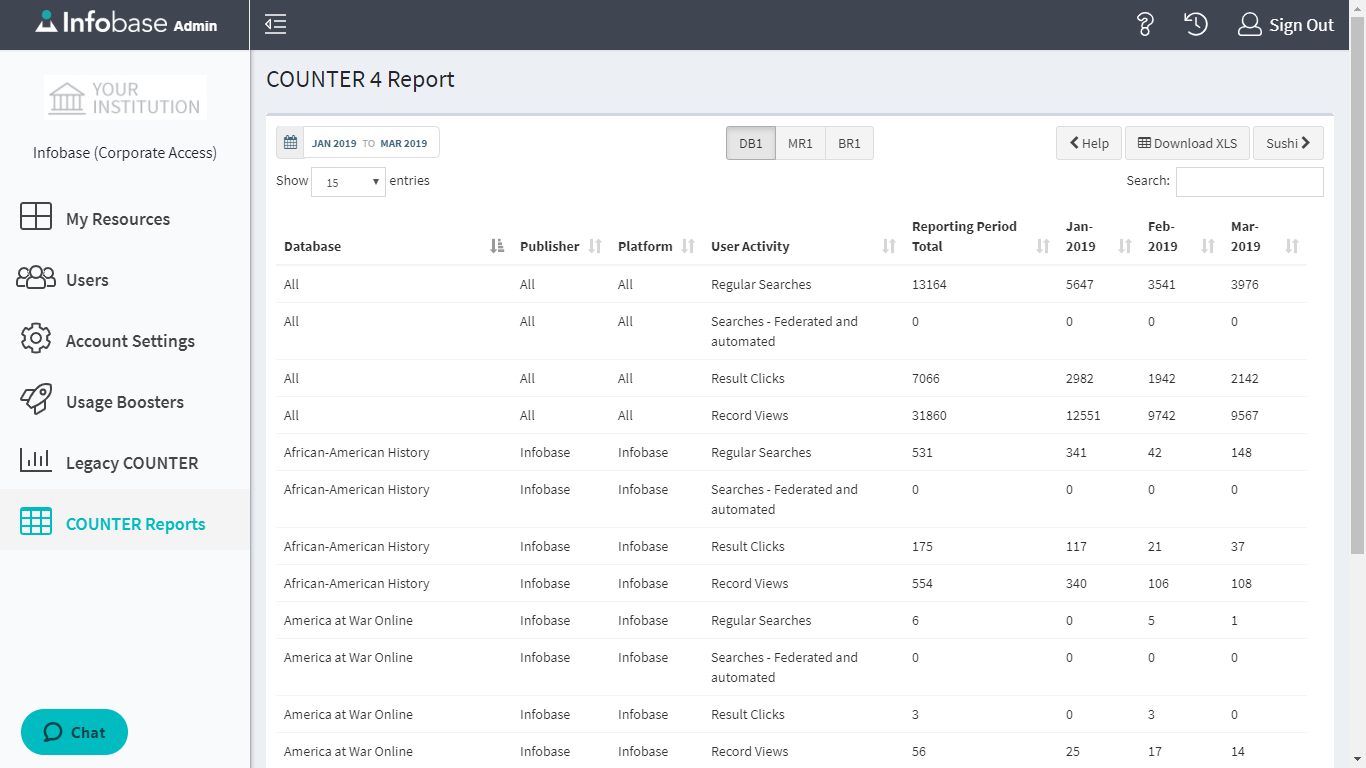Click value 31860 in Record Views row
Image resolution: width=1366 pixels, height=768 pixels.
tap(929, 415)
